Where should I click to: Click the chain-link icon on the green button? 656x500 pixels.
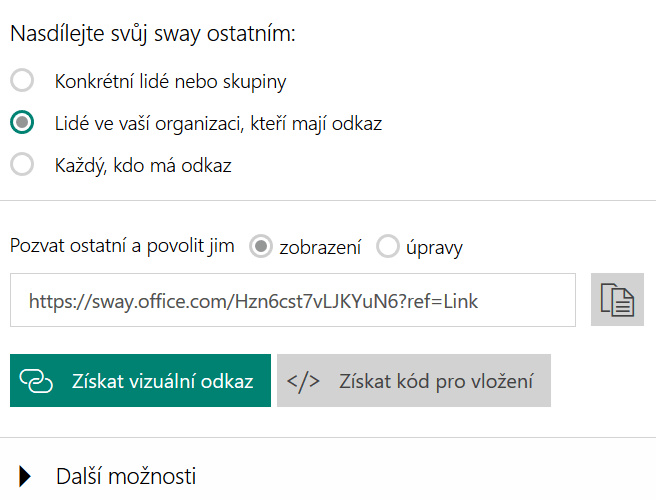[36, 381]
